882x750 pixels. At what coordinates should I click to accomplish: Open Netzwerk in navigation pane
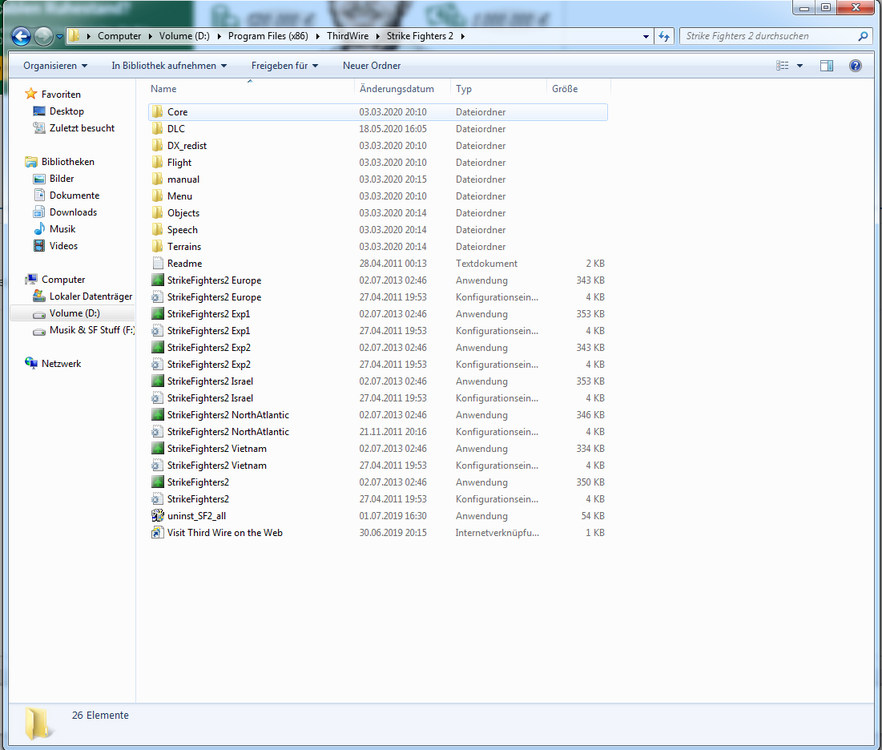pos(61,364)
